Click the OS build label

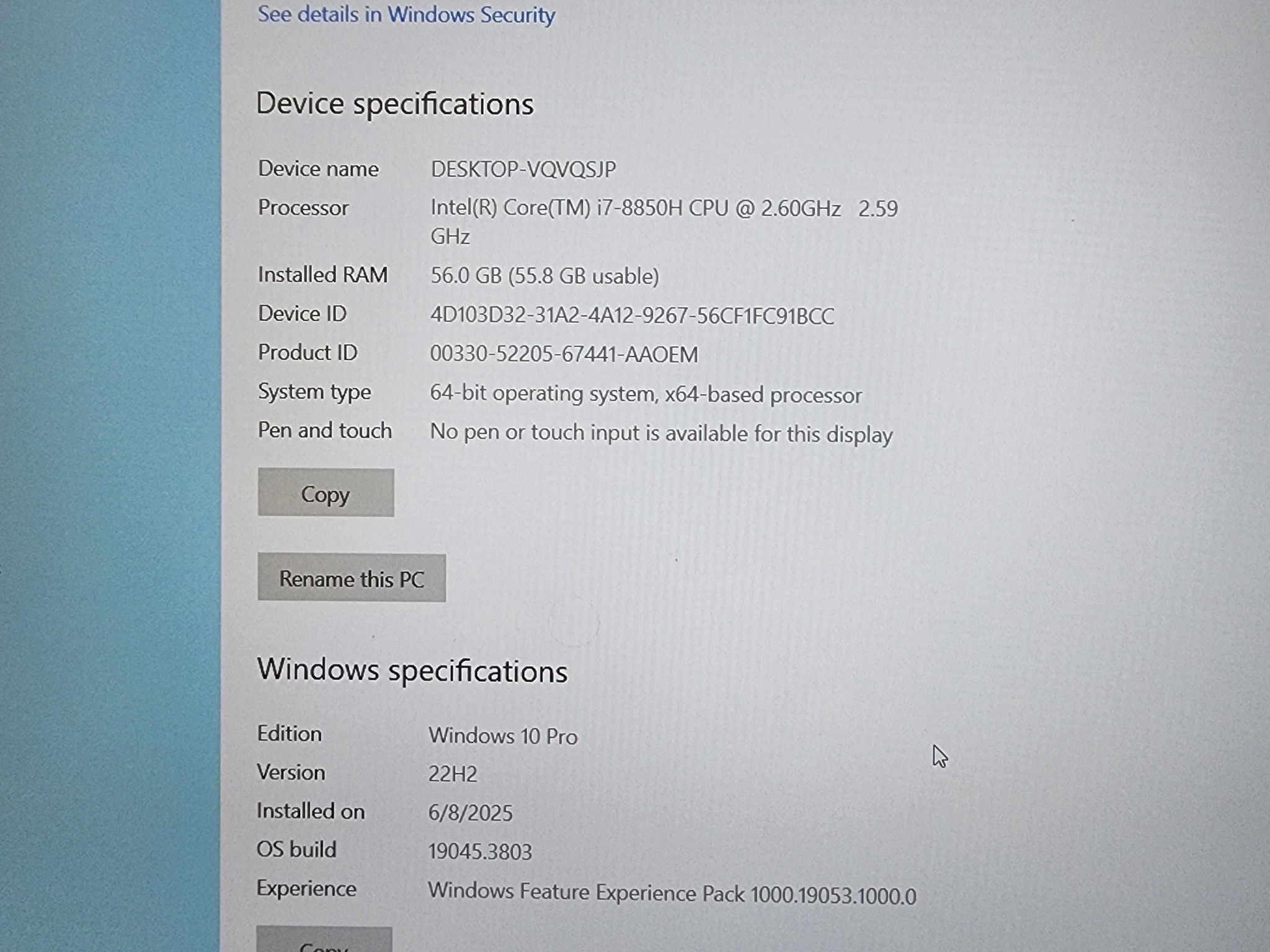coord(296,849)
